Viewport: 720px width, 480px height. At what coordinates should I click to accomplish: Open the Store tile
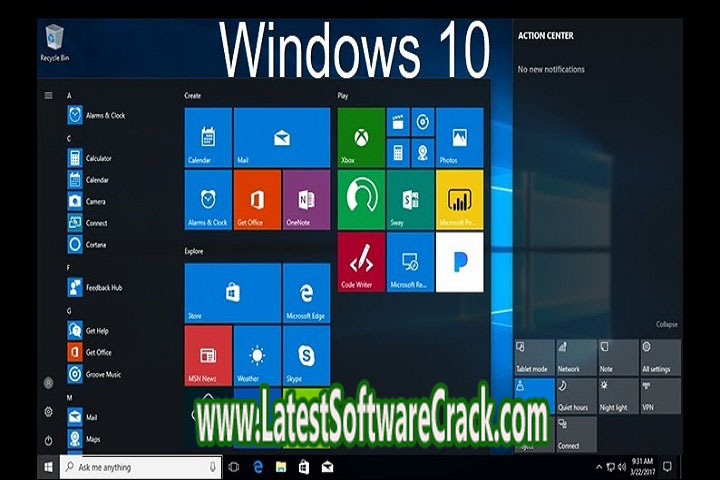click(232, 294)
